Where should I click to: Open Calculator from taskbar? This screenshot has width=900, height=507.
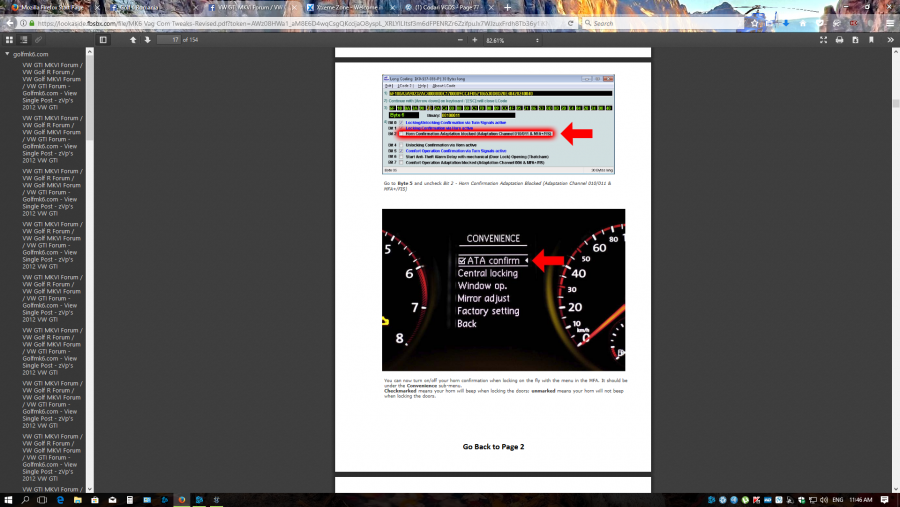130,500
